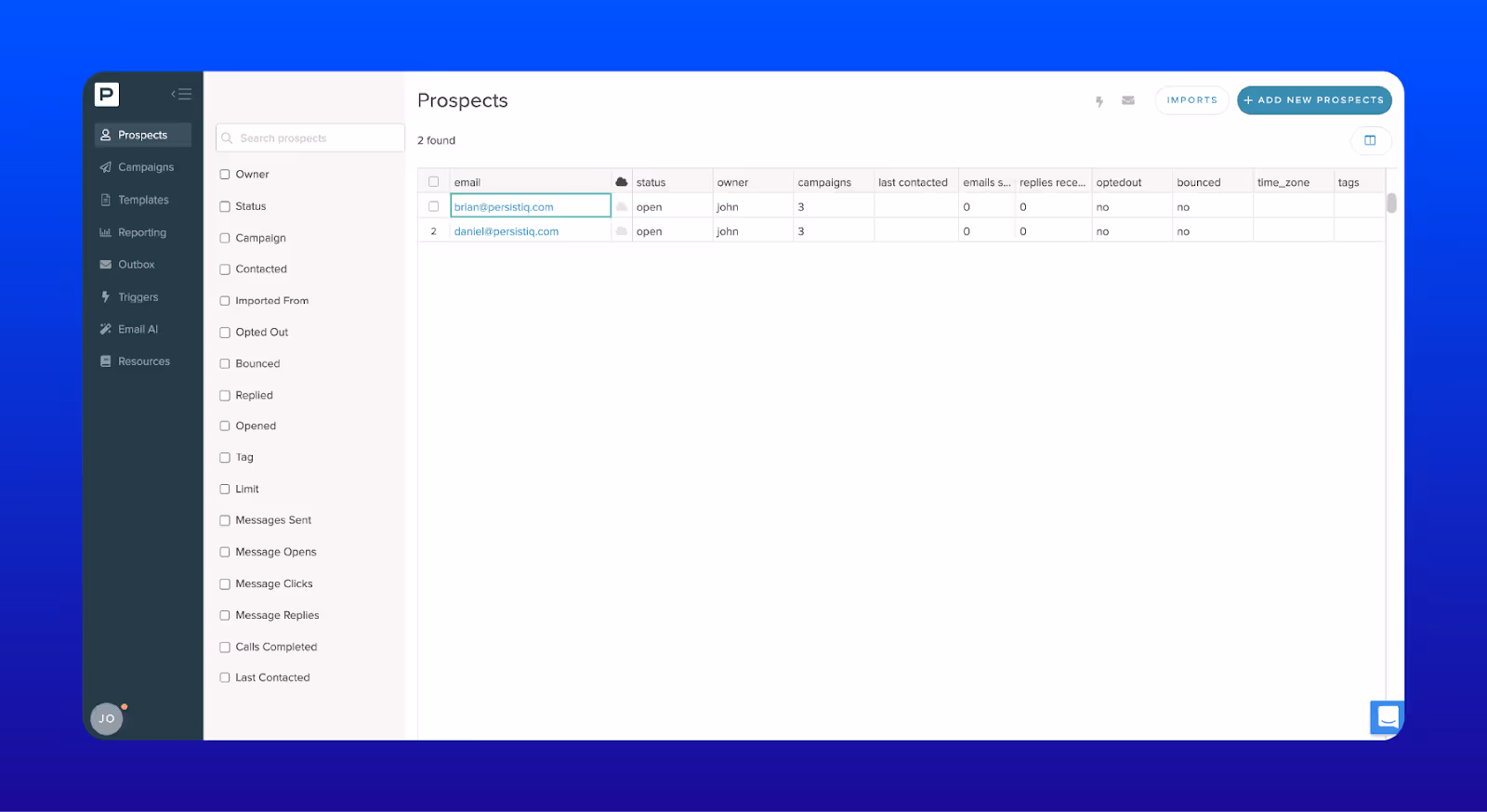This screenshot has height=812, width=1487.
Task: Click the cloud icon in daniel's row
Action: pyautogui.click(x=622, y=230)
